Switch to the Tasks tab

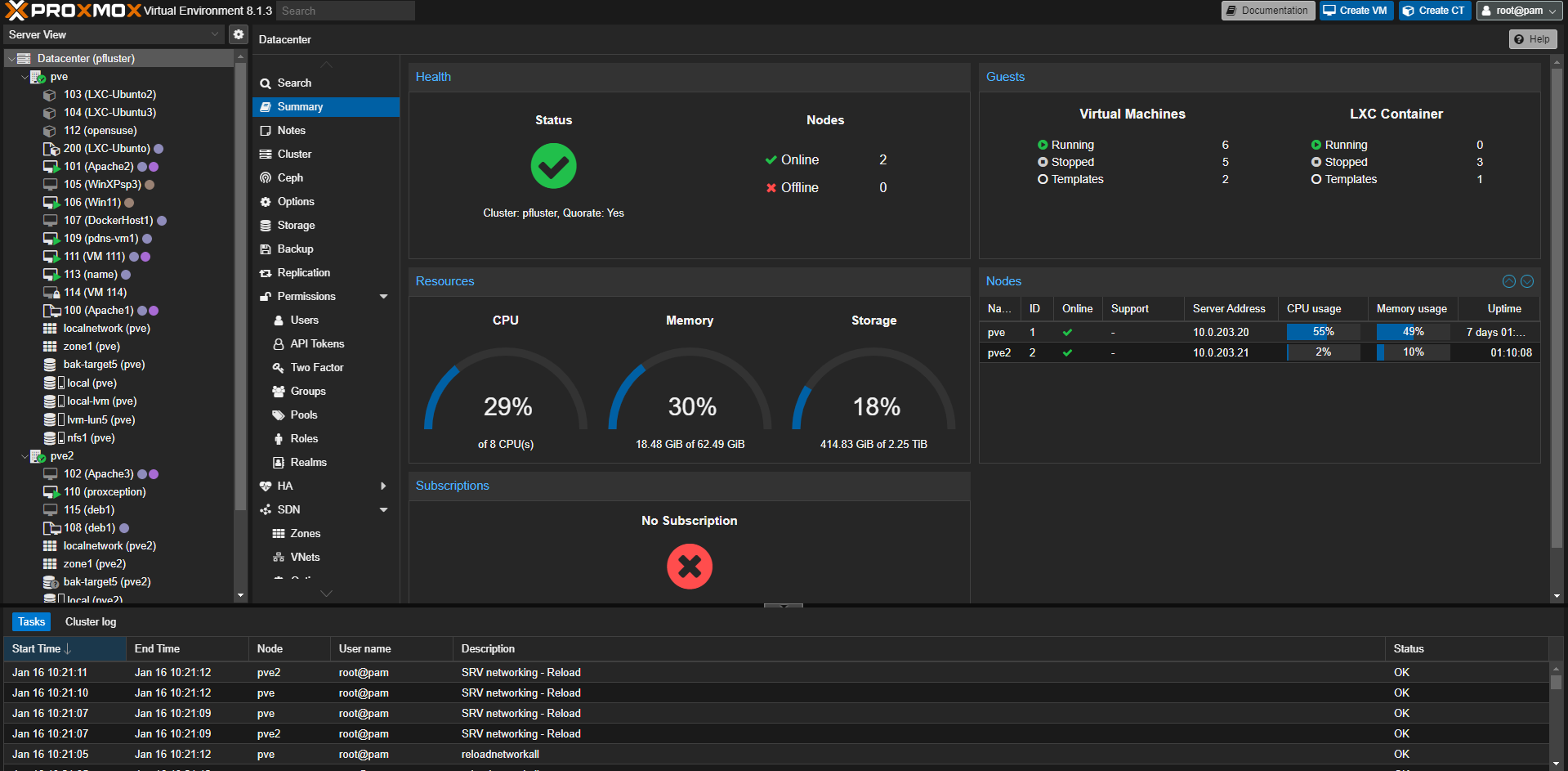[x=31, y=622]
